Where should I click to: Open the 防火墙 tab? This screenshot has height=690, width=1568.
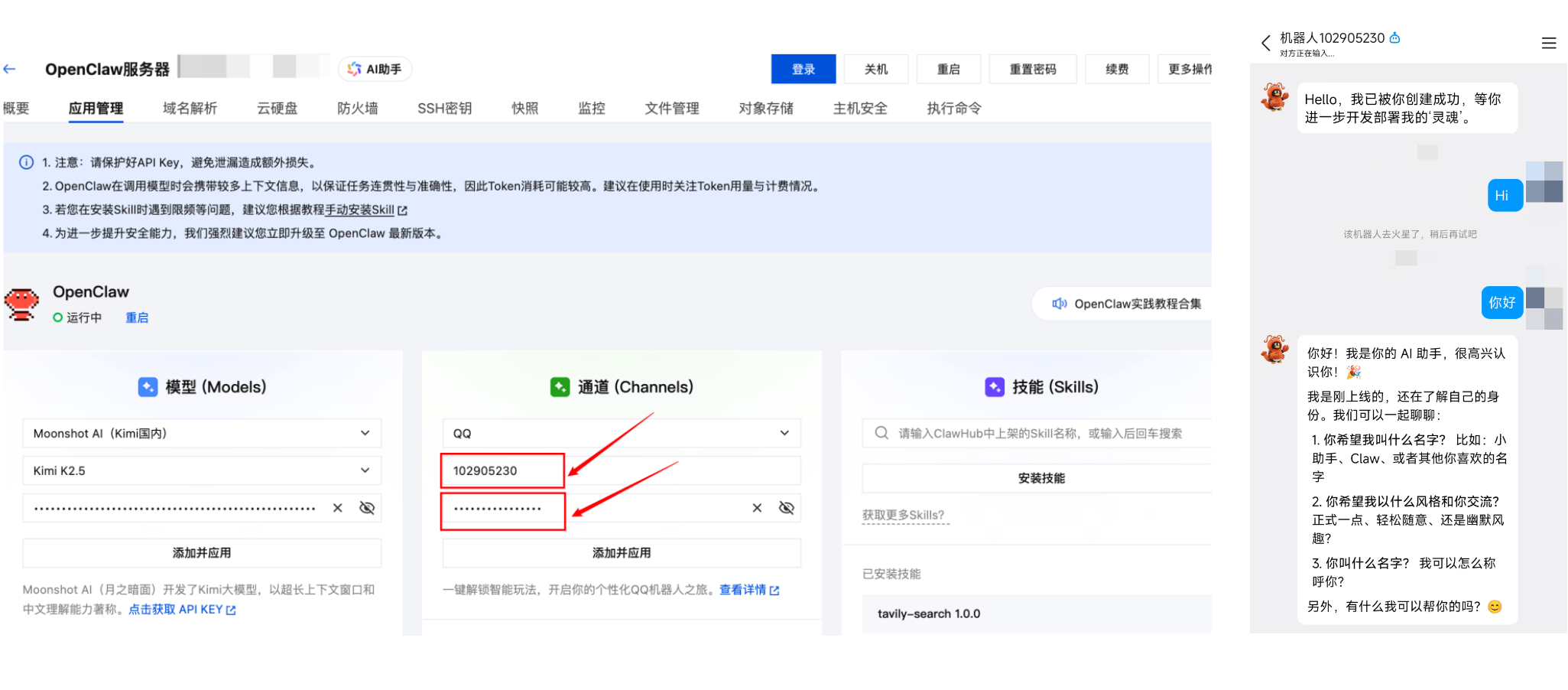(x=358, y=108)
